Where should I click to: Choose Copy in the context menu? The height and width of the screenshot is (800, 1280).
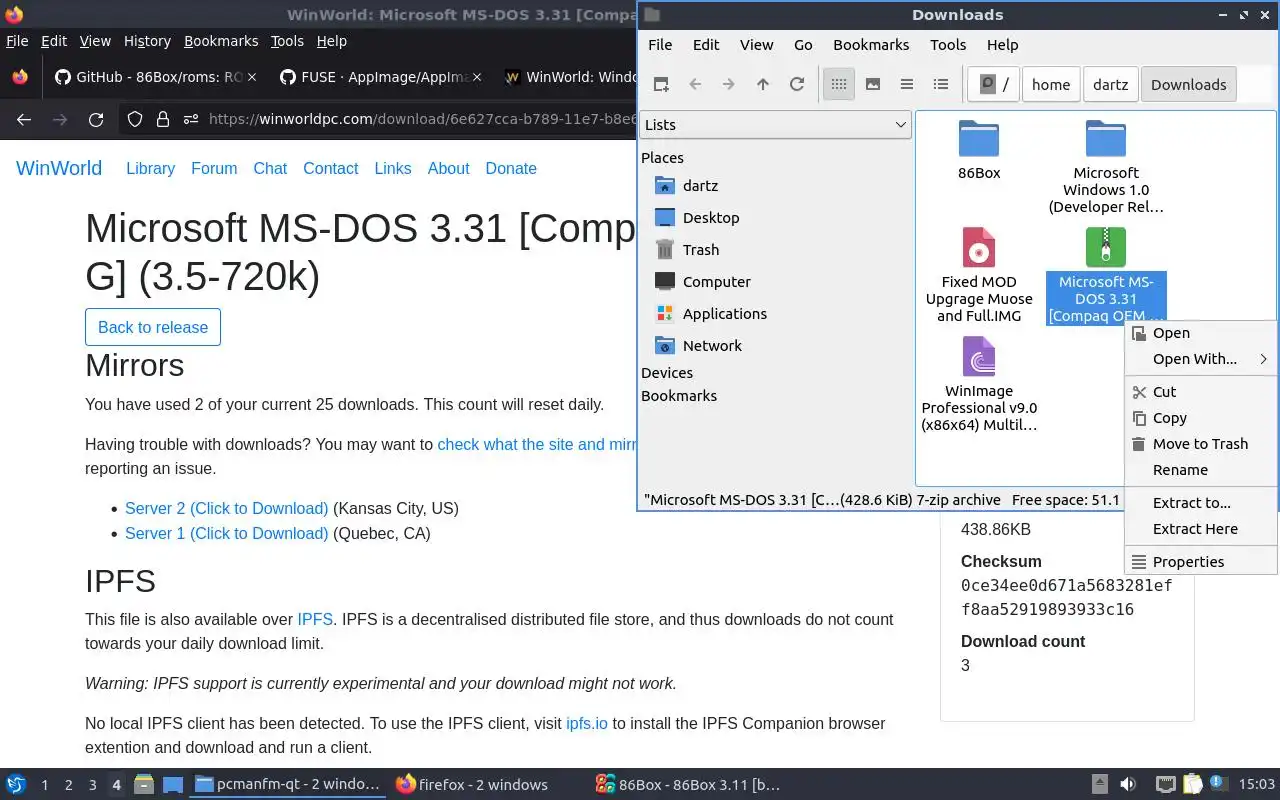coord(1200,418)
